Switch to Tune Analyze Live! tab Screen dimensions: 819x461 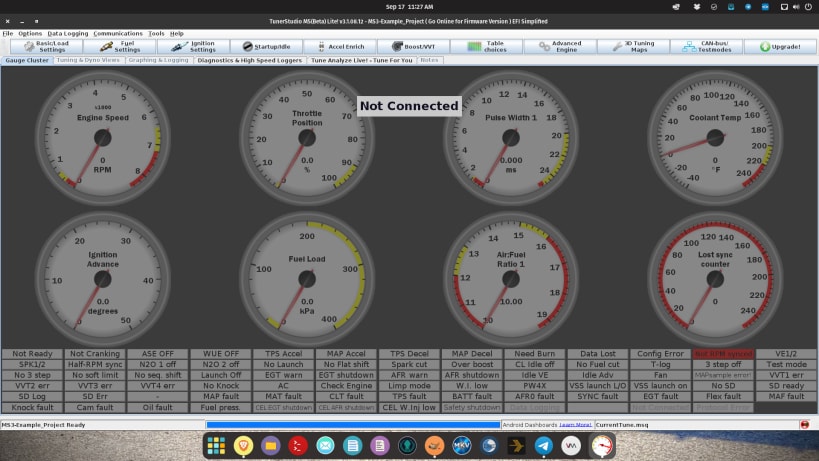point(361,60)
